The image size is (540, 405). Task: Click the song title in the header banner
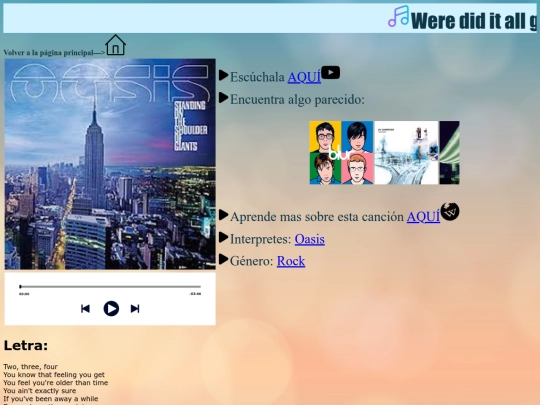pos(474,21)
